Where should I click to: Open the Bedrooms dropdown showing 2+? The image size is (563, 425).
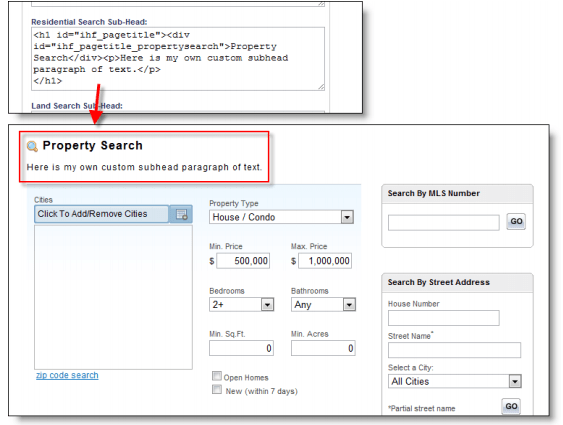point(242,304)
